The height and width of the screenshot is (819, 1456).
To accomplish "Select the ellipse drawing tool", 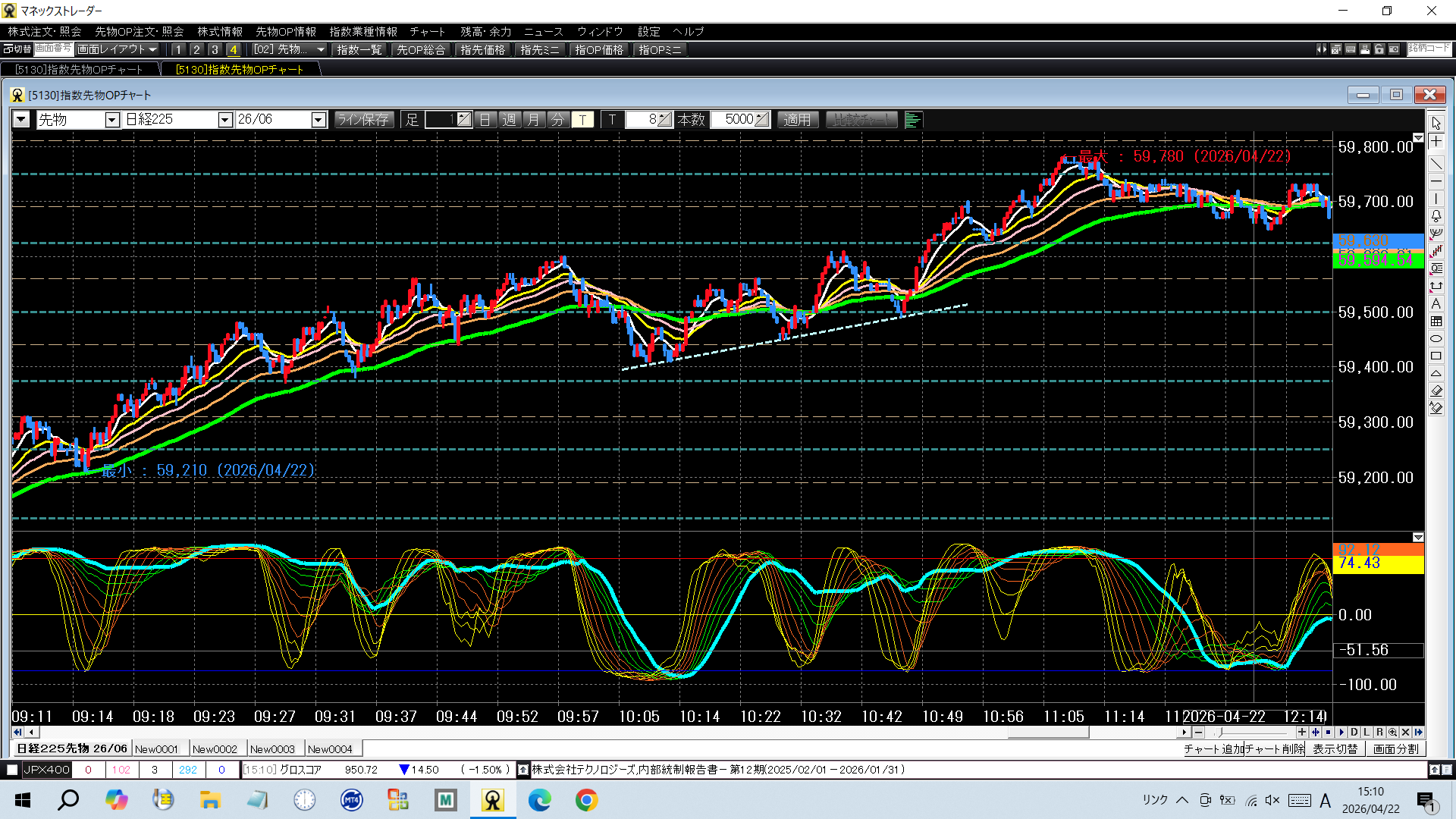I will point(1436,339).
